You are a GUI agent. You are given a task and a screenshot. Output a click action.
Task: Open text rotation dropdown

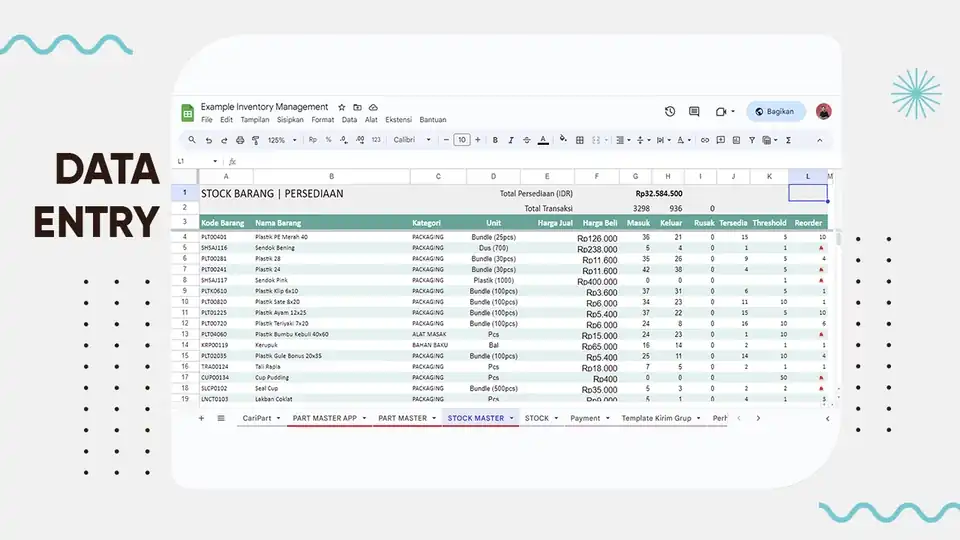coord(683,140)
